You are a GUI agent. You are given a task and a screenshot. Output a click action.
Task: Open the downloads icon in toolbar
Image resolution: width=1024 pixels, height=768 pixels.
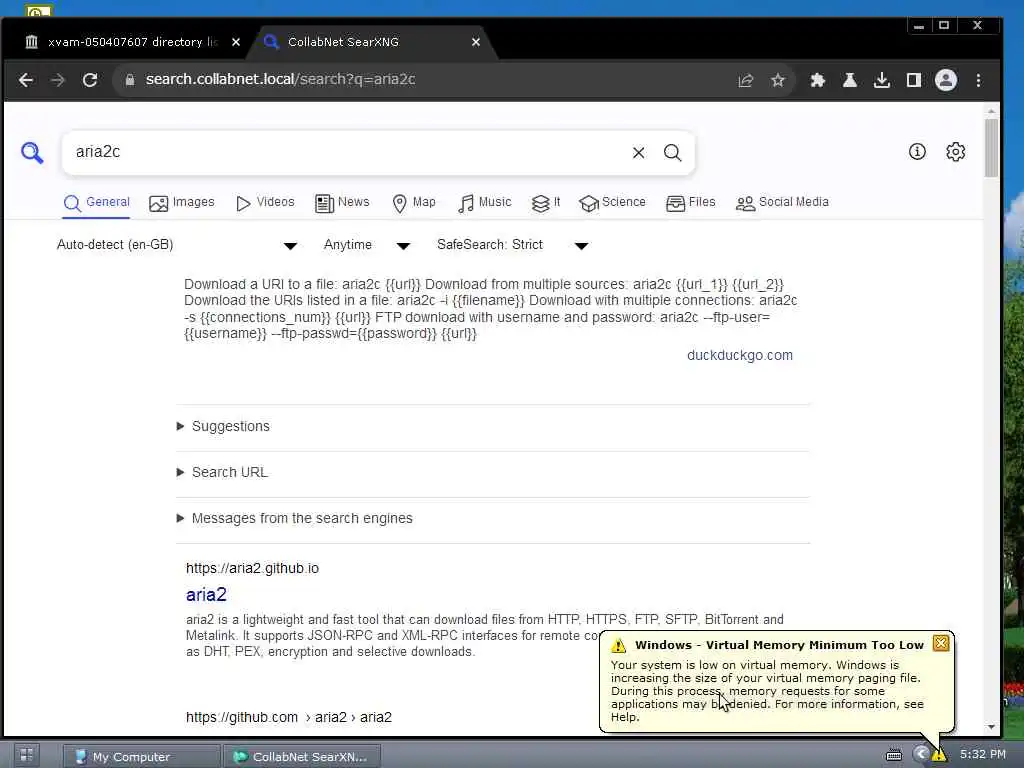(x=882, y=80)
